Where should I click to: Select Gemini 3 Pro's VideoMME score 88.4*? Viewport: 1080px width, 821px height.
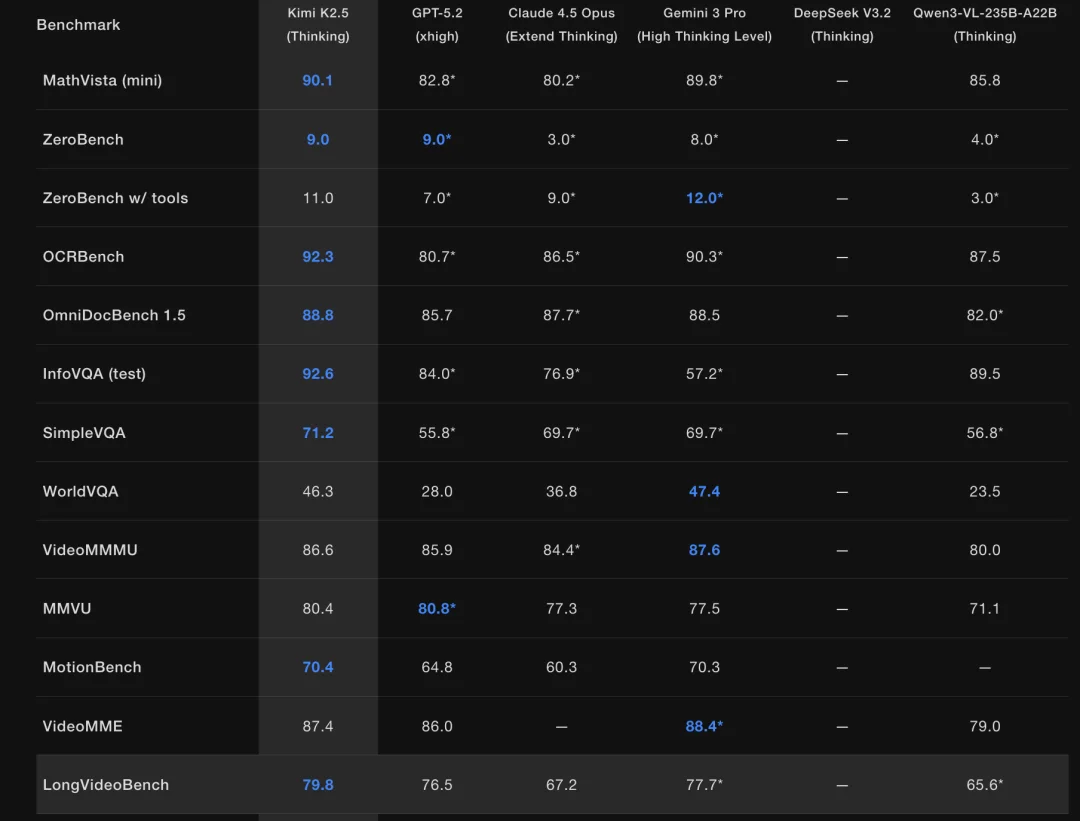[704, 726]
